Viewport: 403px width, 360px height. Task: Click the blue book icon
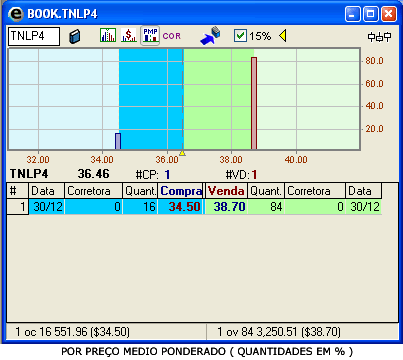pyautogui.click(x=75, y=36)
